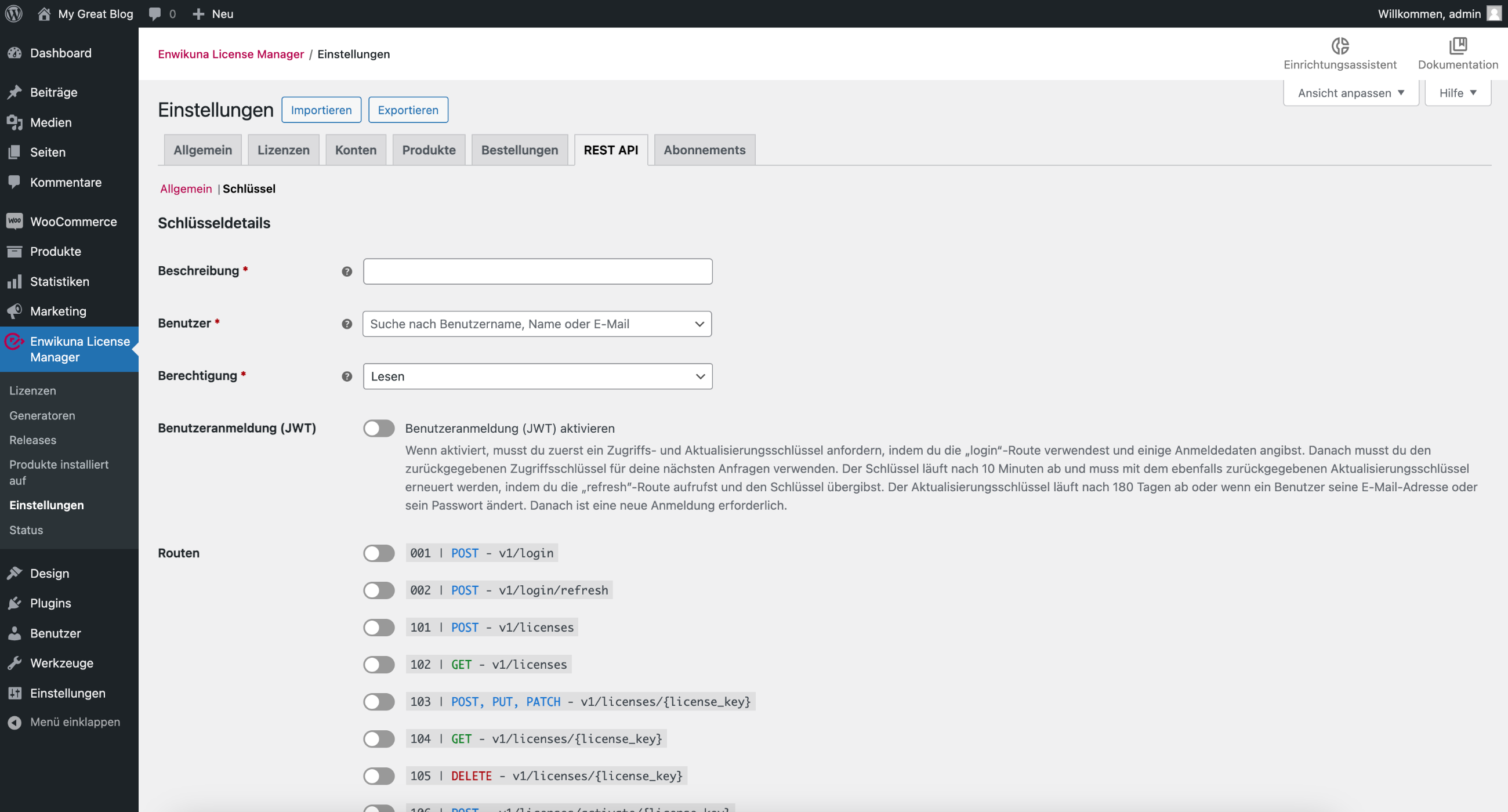Viewport: 1508px width, 812px height.
Task: Click the Design brush icon
Action: [x=14, y=574]
